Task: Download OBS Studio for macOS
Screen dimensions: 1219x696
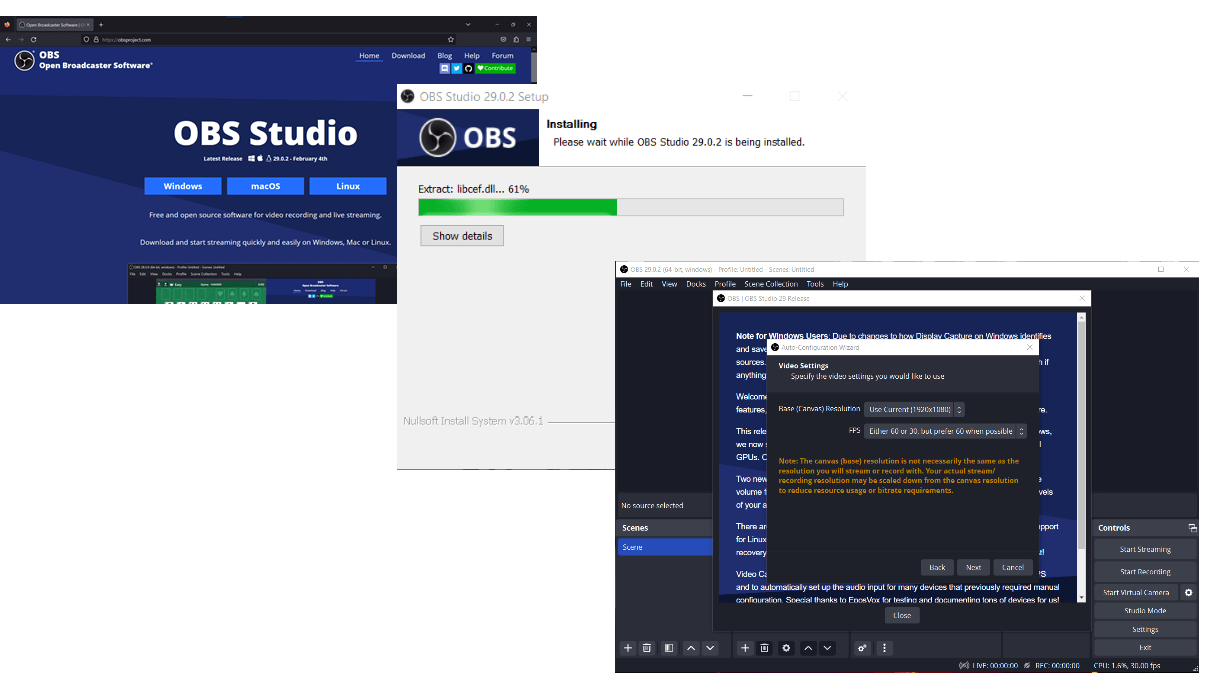Action: pyautogui.click(x=265, y=186)
